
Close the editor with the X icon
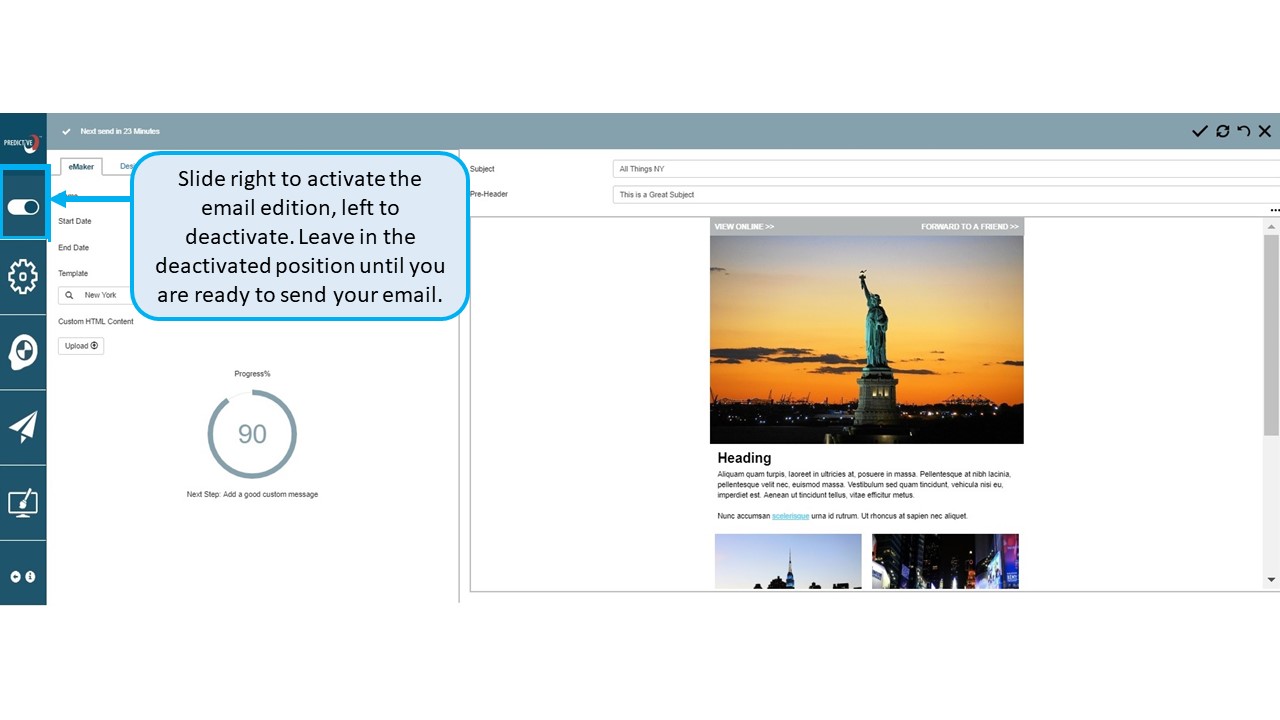pyautogui.click(x=1265, y=131)
